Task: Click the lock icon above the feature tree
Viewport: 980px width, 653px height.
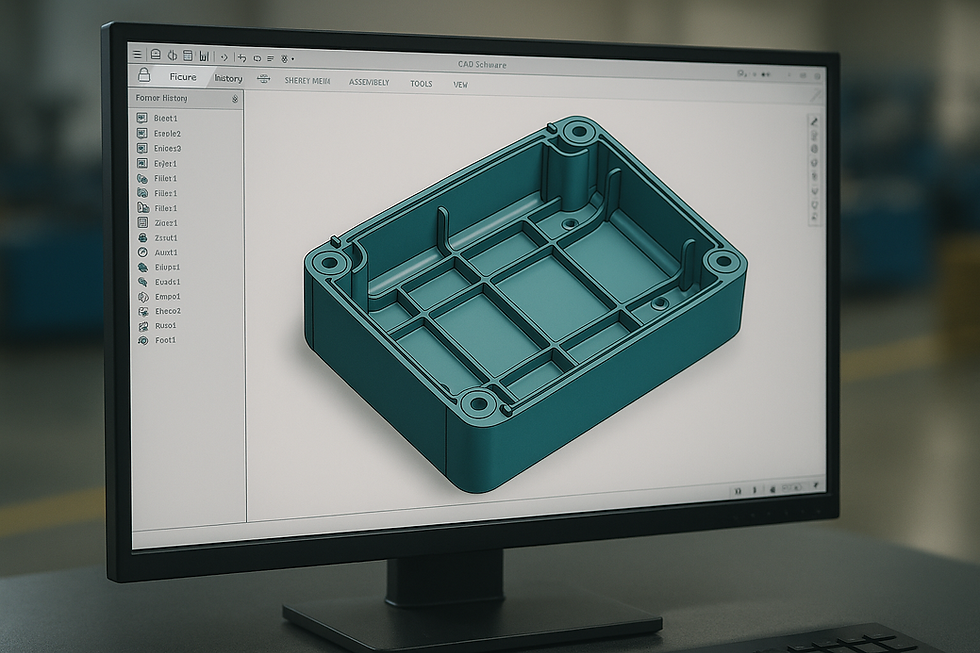Action: (144, 75)
